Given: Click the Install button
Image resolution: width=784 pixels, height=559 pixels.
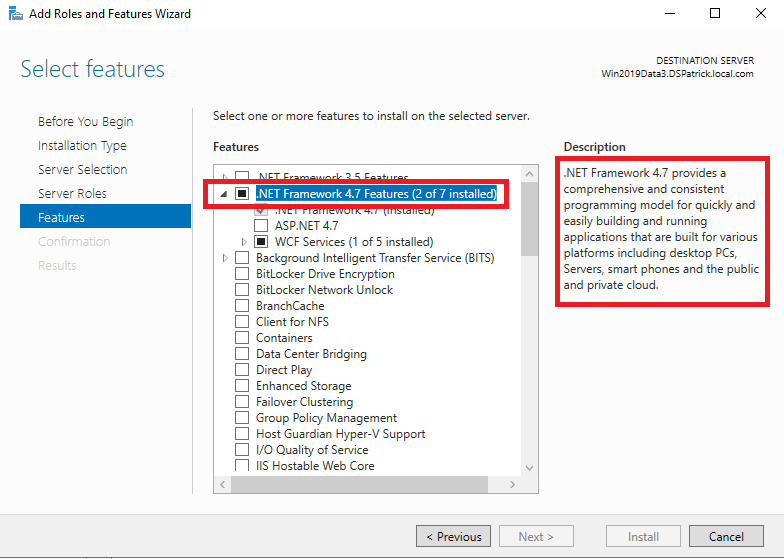Looking at the screenshot, I should pyautogui.click(x=644, y=536).
